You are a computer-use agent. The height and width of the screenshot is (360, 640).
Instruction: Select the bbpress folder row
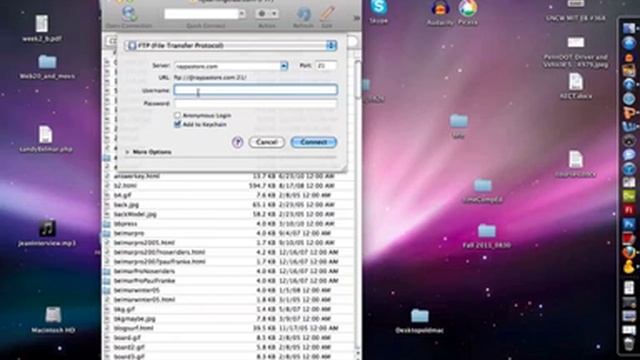229,224
